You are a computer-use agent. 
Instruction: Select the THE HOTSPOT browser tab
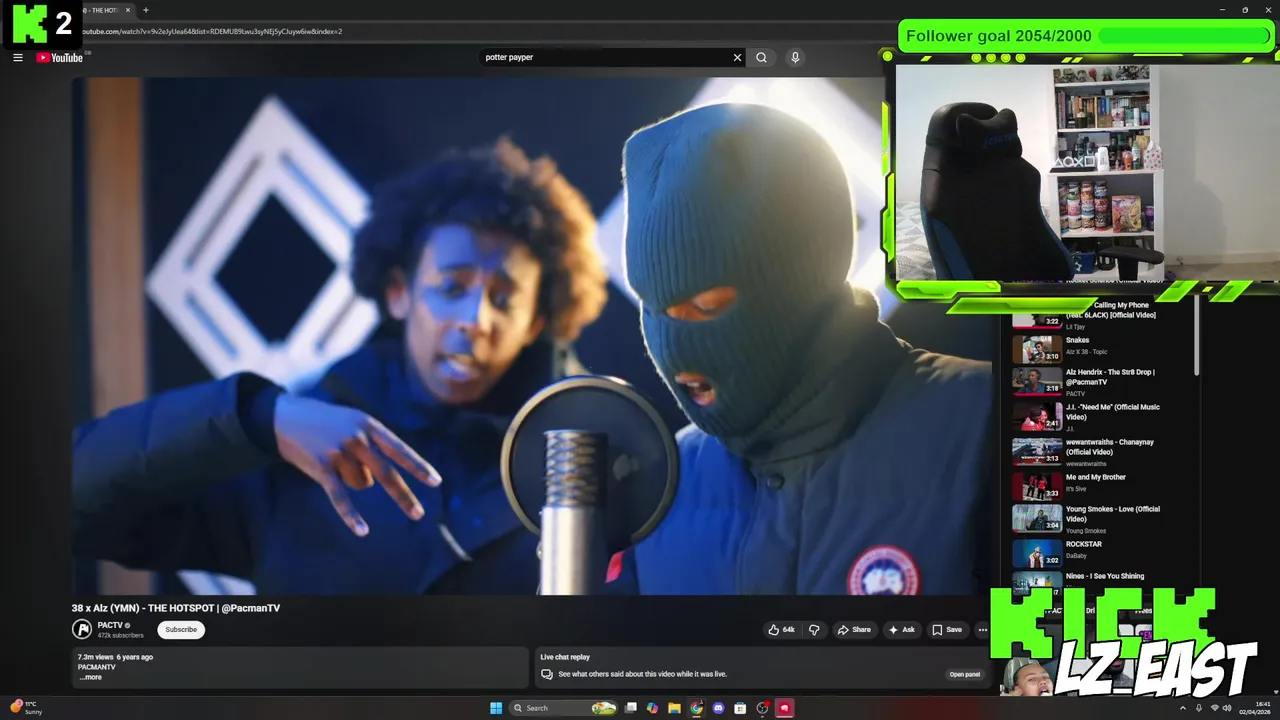click(104, 10)
